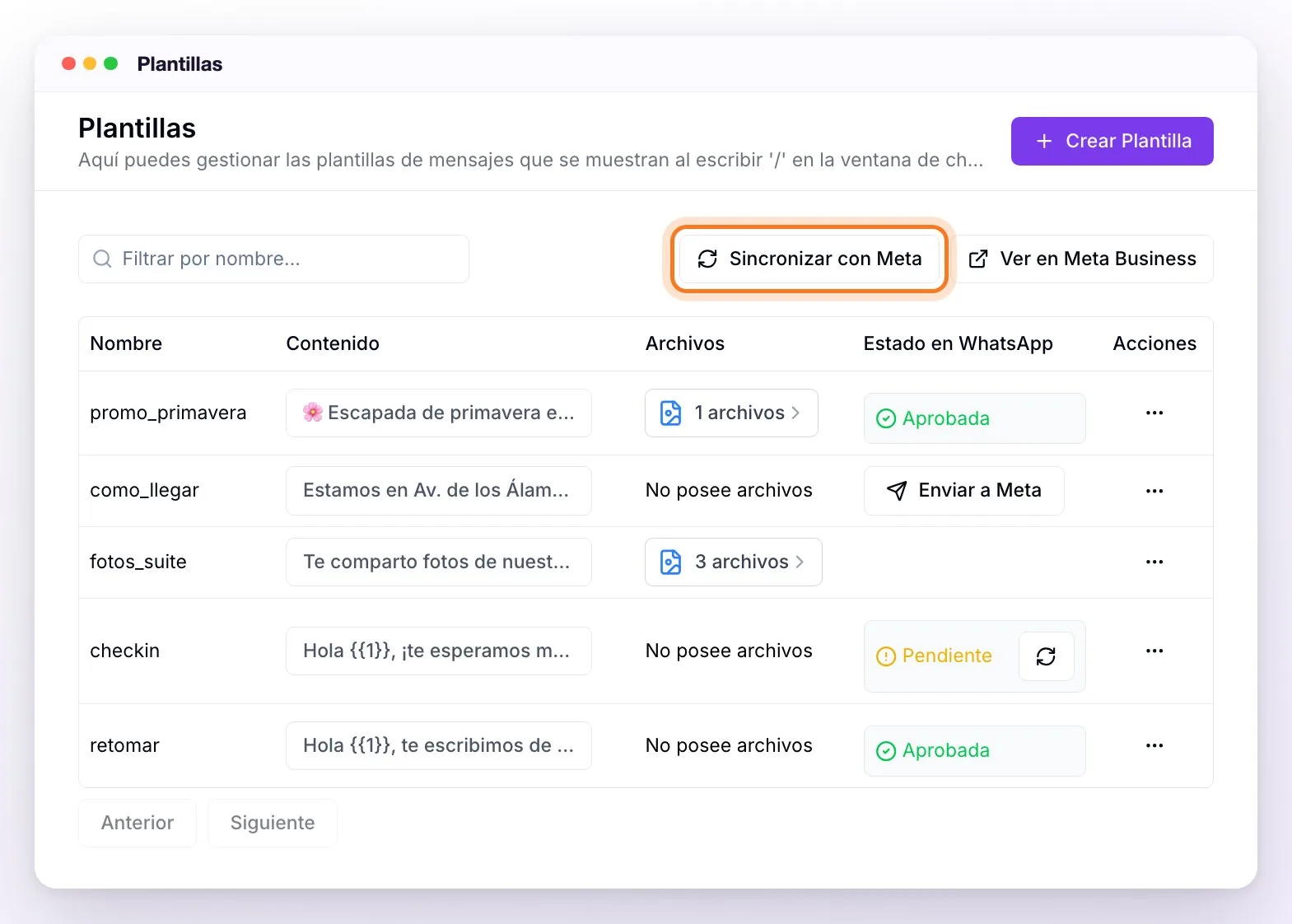Expand the 1 archivos list for promo_primavera
This screenshot has height=924, width=1292.
click(731, 413)
